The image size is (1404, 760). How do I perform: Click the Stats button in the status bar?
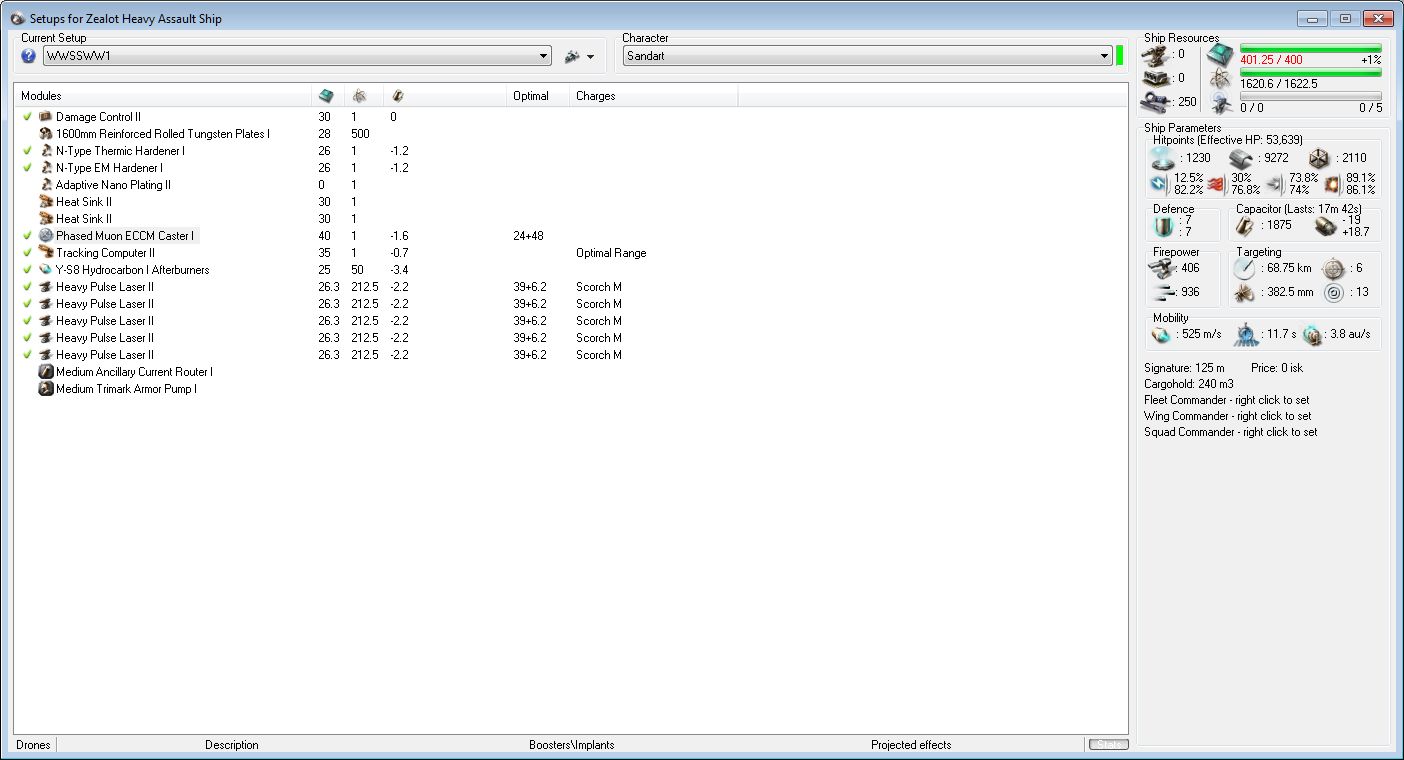tap(1108, 745)
